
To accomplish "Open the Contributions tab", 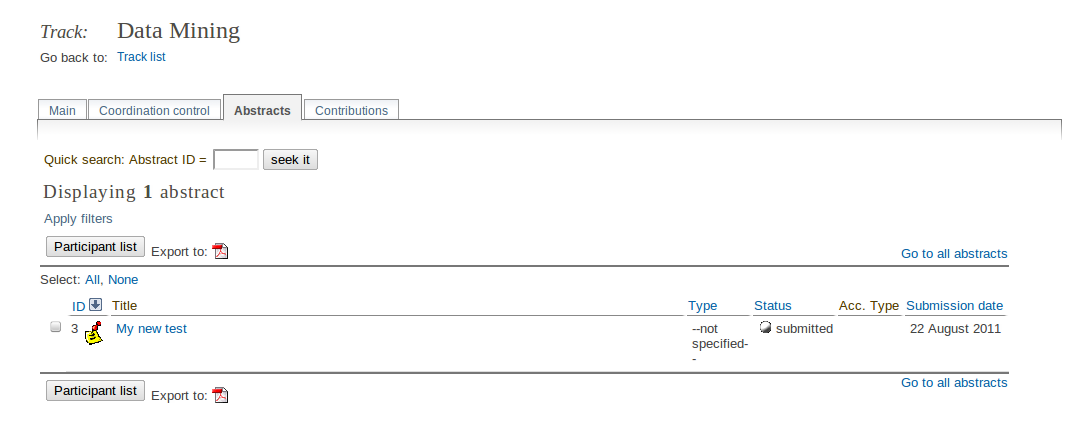I will click(x=352, y=110).
